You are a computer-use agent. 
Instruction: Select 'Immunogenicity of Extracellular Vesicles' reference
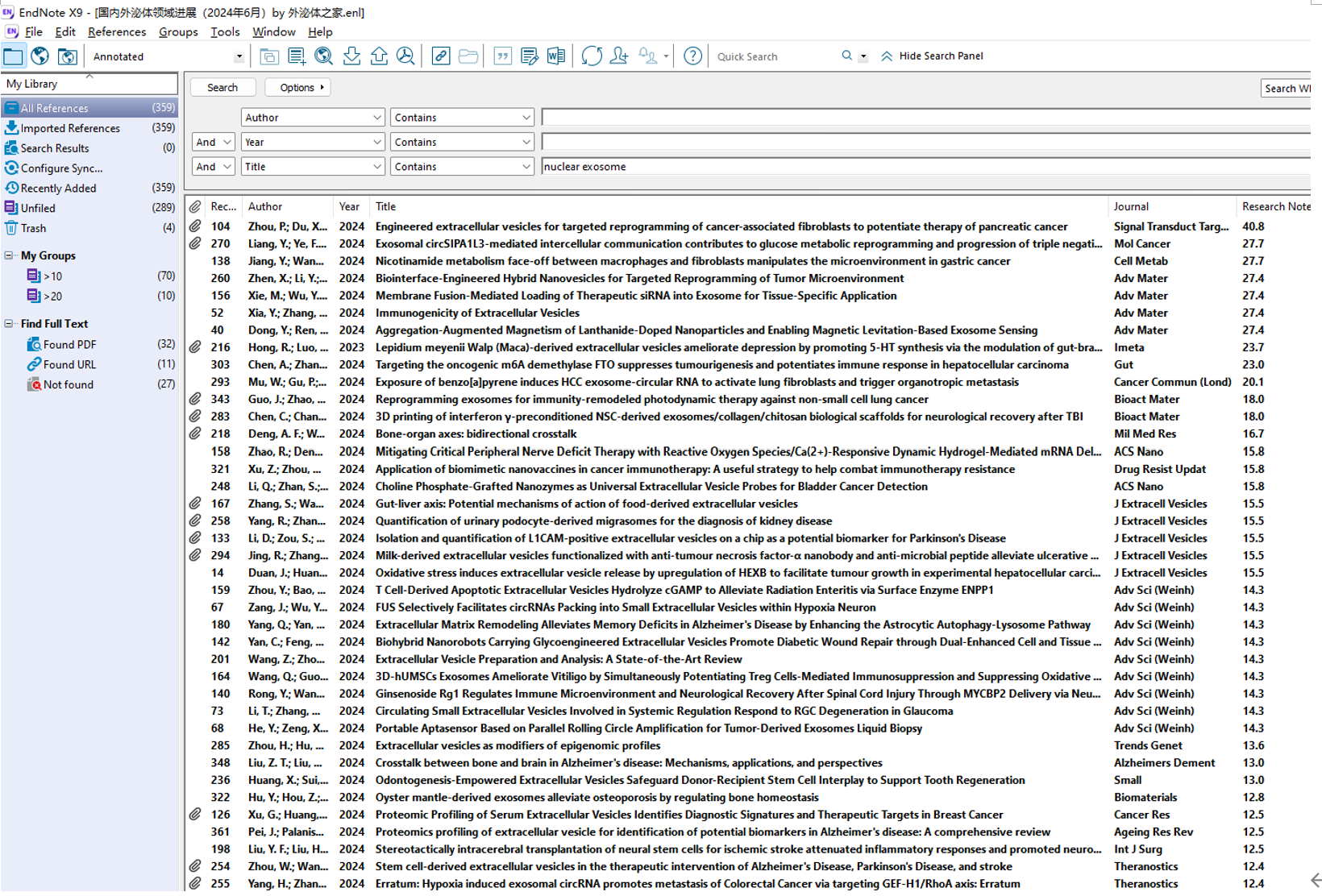pos(477,313)
